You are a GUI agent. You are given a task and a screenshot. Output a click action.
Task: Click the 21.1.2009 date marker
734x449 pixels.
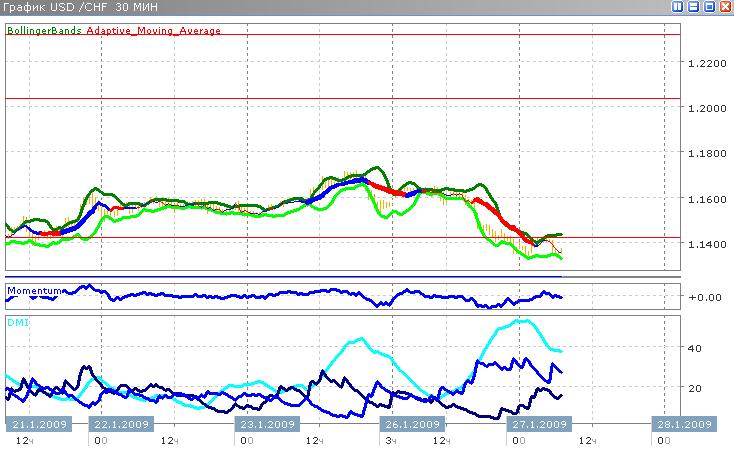pyautogui.click(x=33, y=423)
